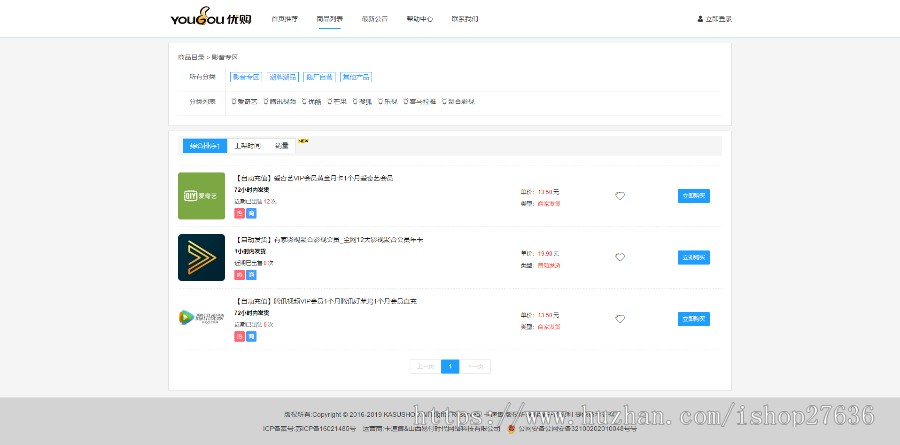Filter by the 聚合影视 sub-category
This screenshot has width=900, height=445.
tap(458, 102)
